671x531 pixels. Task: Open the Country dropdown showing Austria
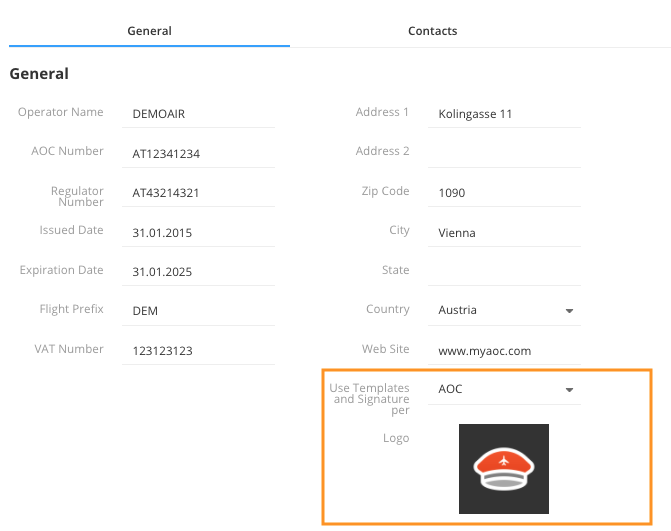click(x=504, y=310)
